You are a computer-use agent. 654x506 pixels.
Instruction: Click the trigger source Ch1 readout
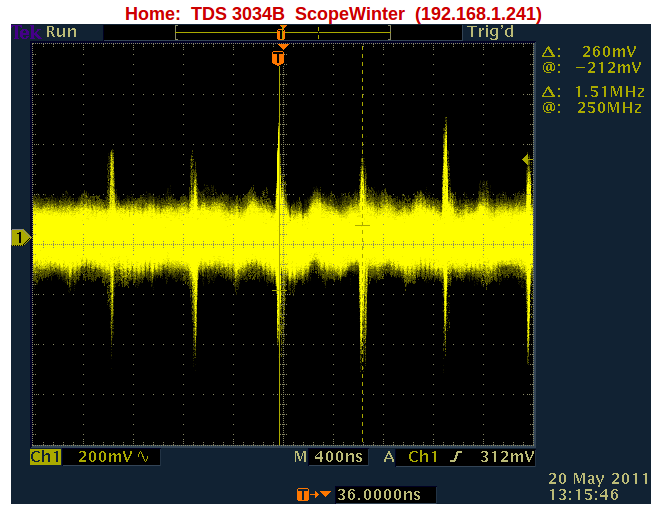(423, 457)
